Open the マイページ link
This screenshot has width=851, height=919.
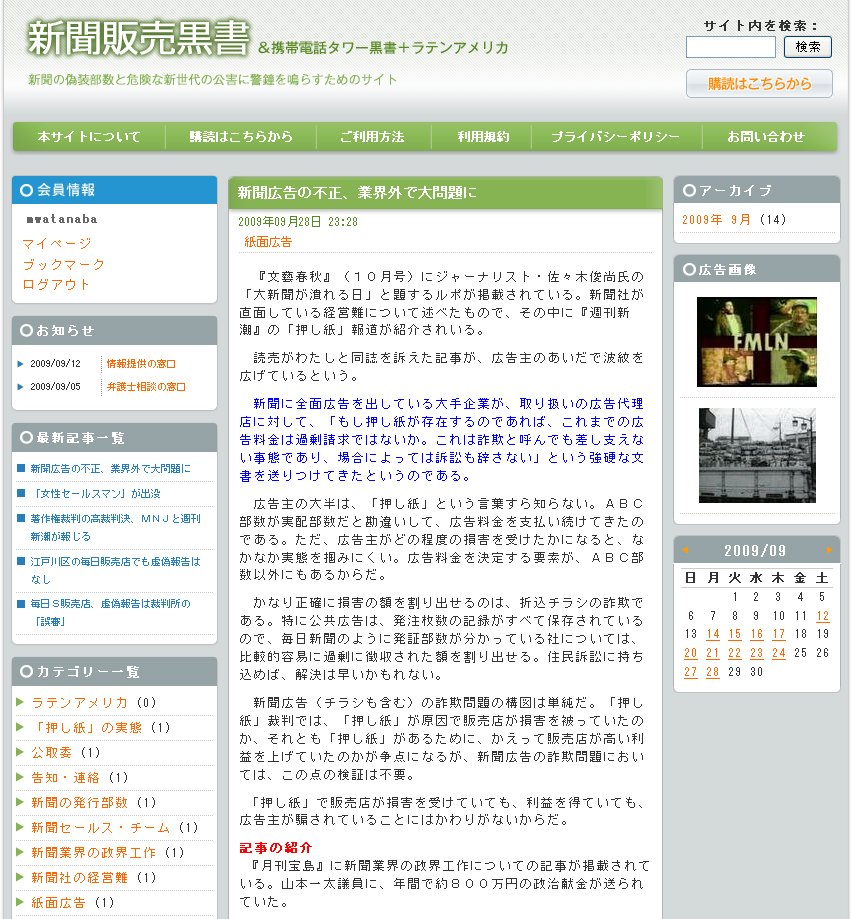point(57,243)
